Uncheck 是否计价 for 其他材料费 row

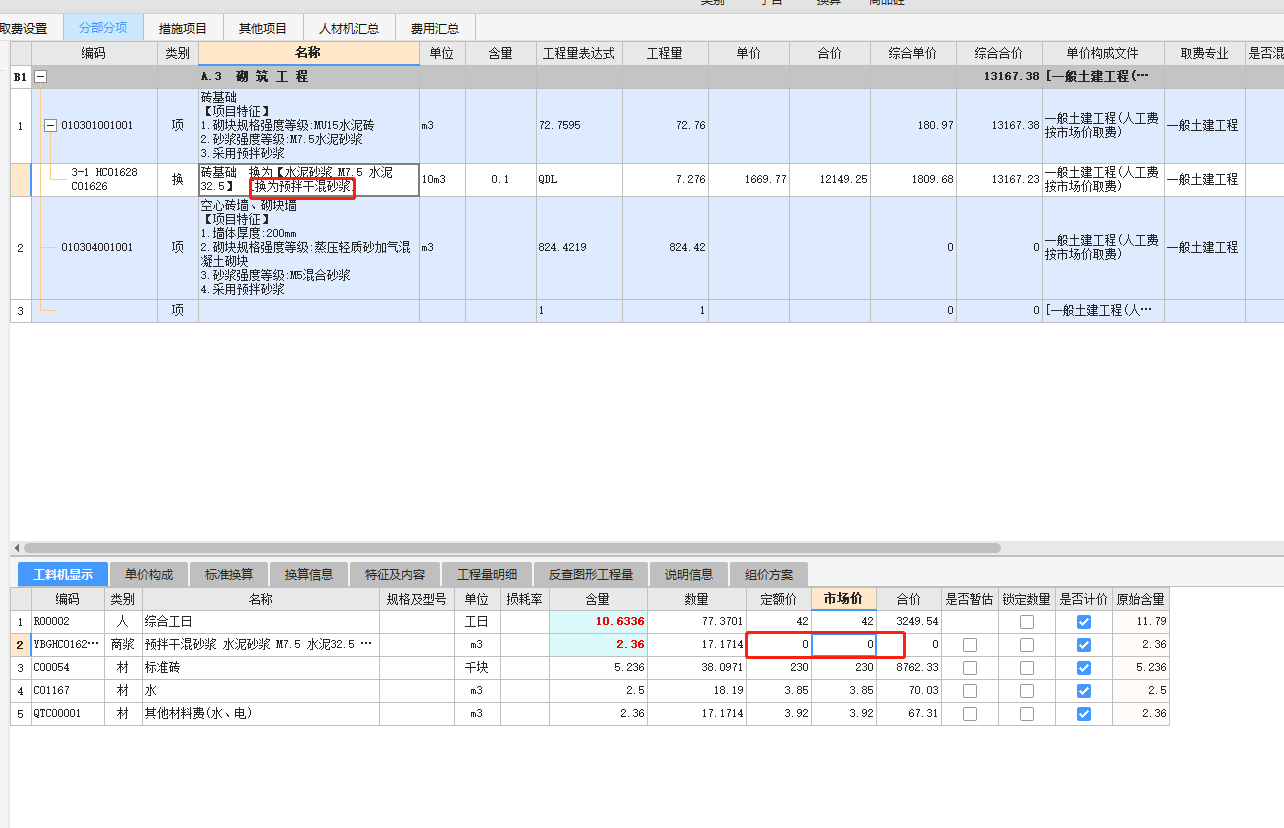coord(1084,714)
